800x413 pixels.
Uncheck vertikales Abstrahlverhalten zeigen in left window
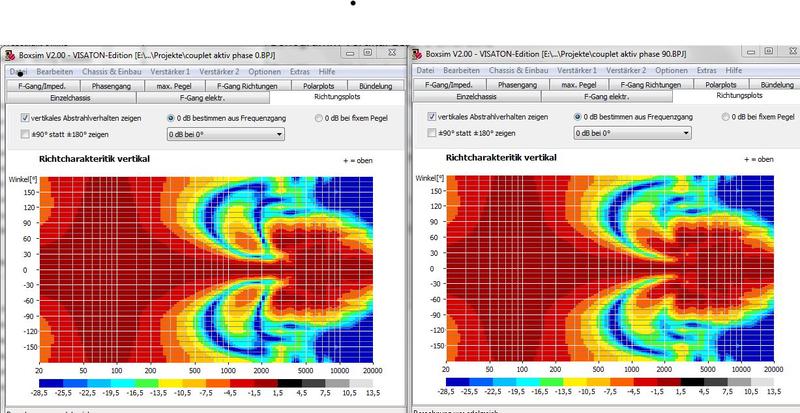25,118
